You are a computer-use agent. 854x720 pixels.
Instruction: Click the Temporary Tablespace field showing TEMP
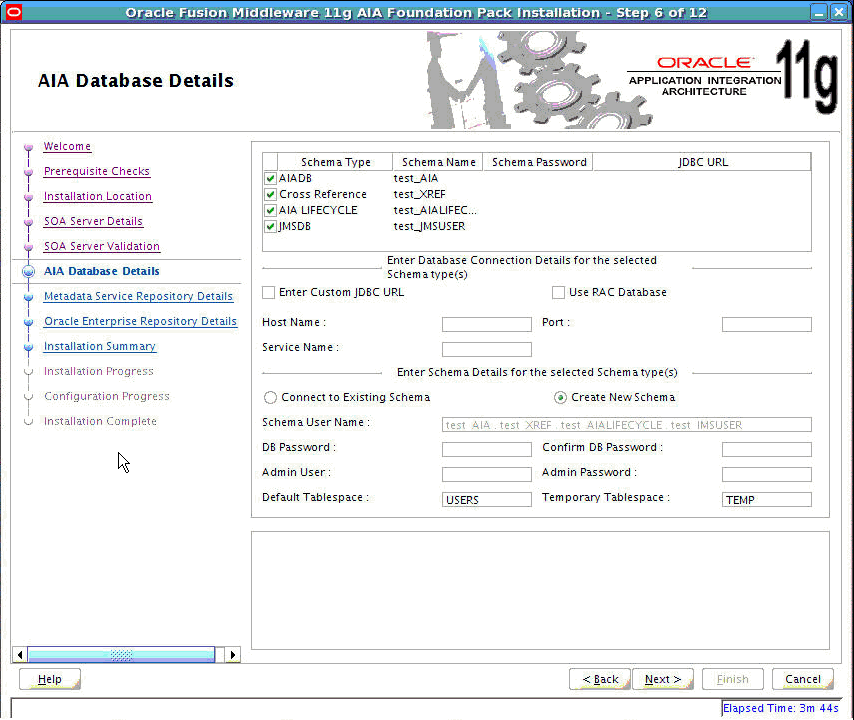(x=767, y=499)
